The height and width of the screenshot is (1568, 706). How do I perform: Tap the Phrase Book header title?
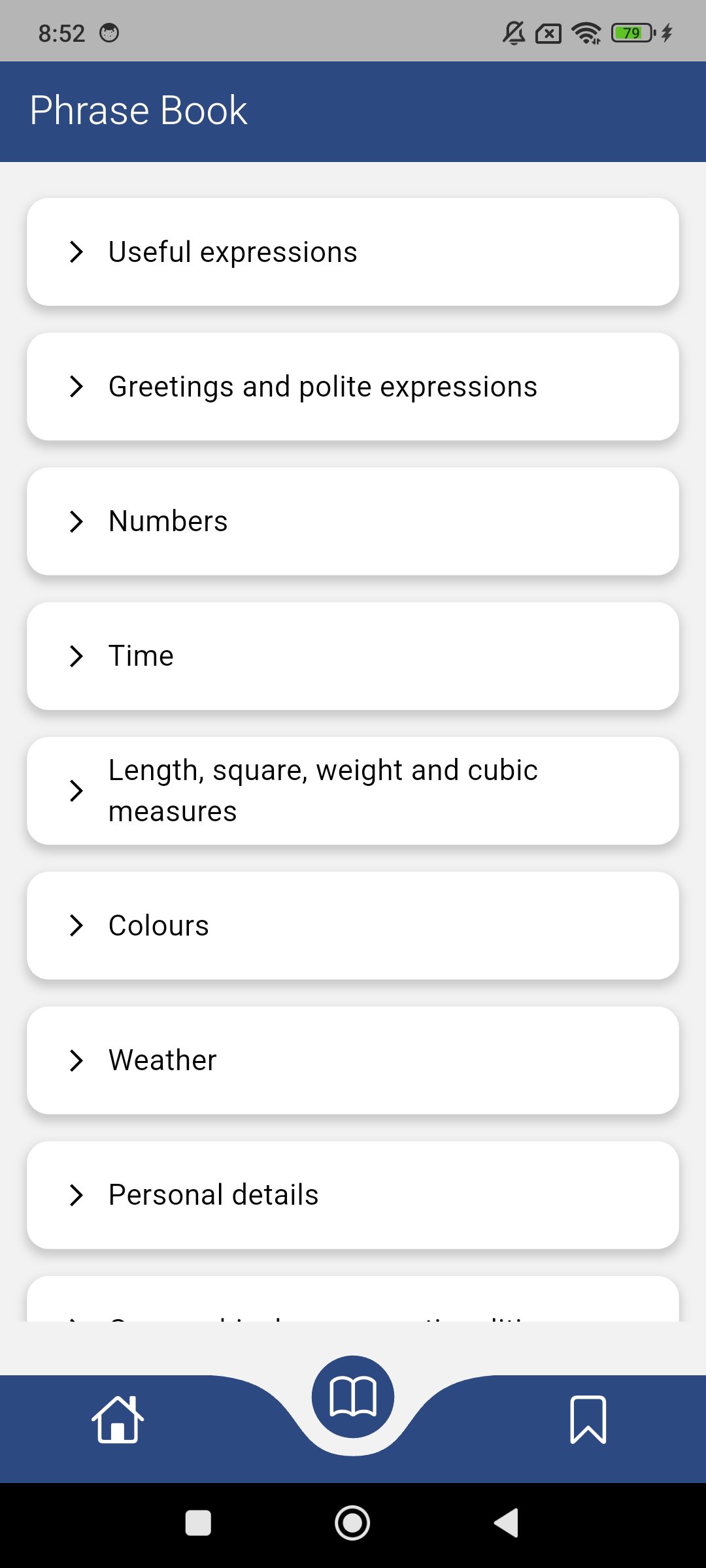[139, 110]
